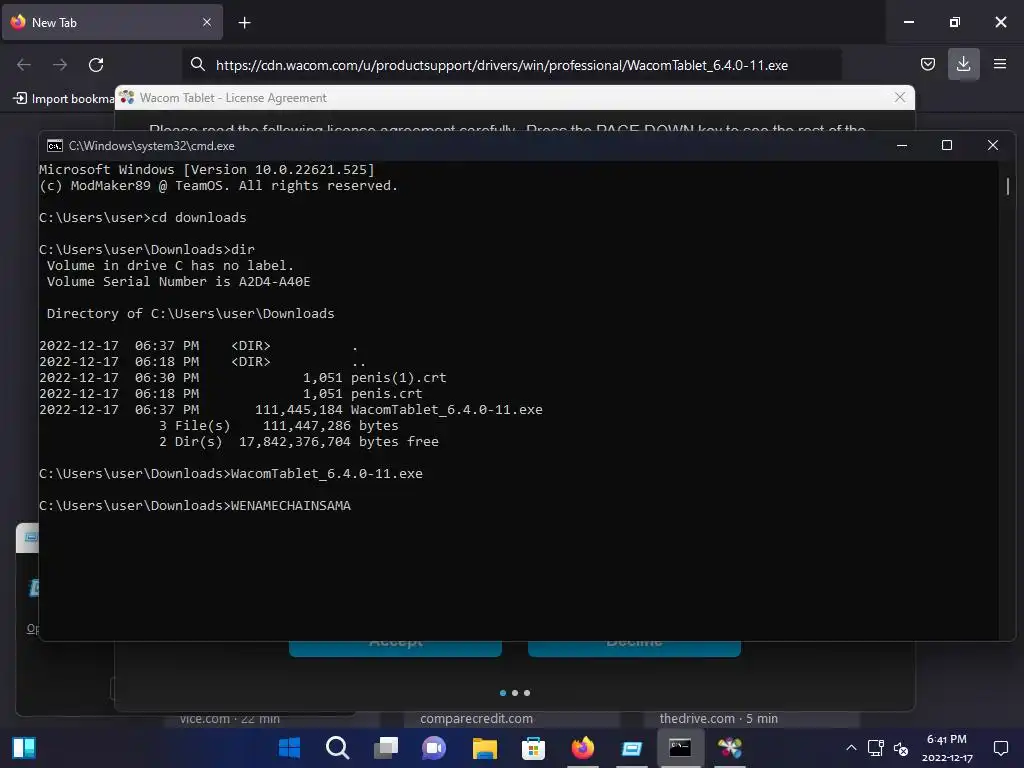Switch to Wacom installer taskbar icon
Screen dimensions: 1024x768
pos(729,748)
